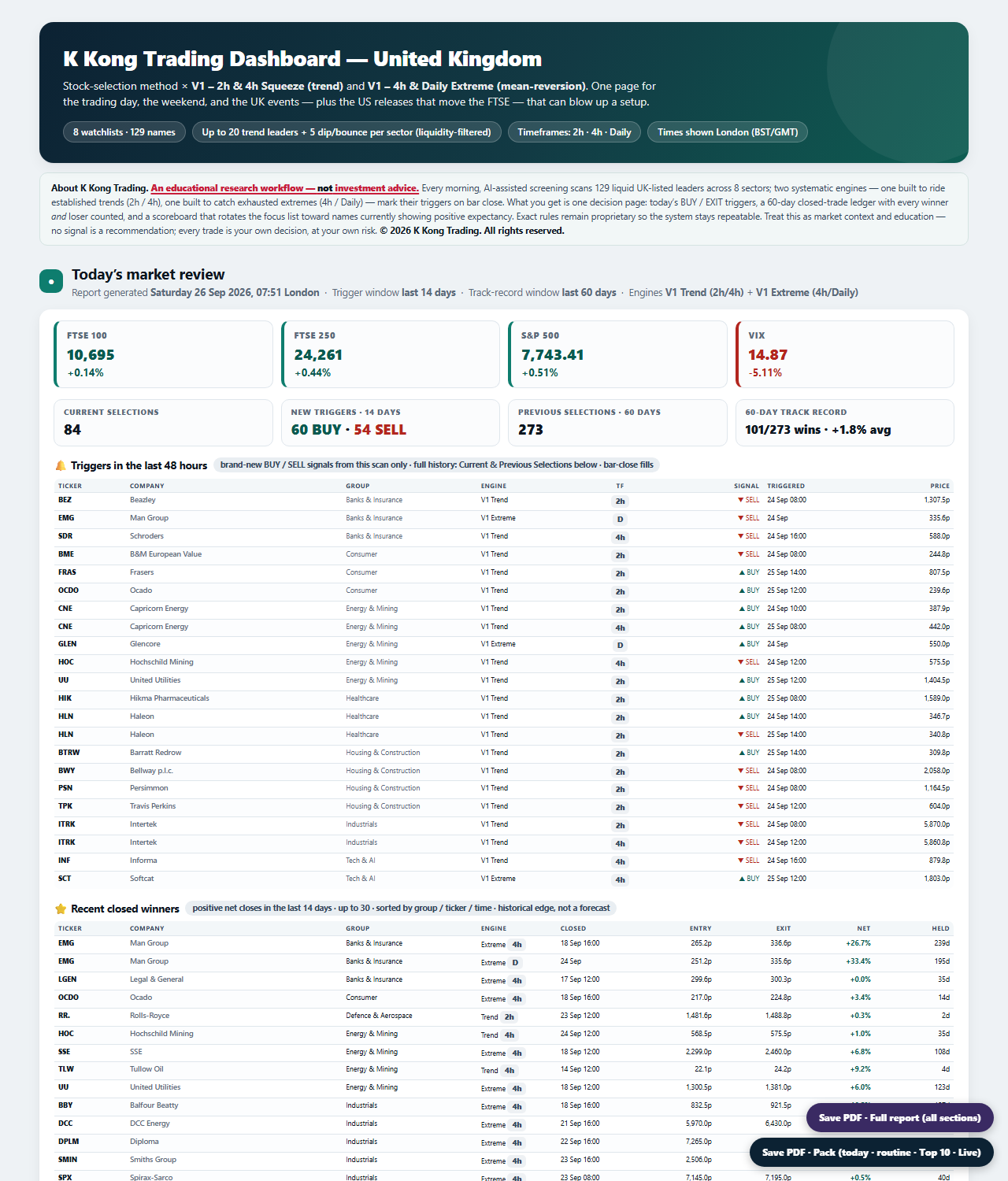This screenshot has height=1181, width=1008.
Task: Click the SIGNAL column header
Action: coord(747,486)
